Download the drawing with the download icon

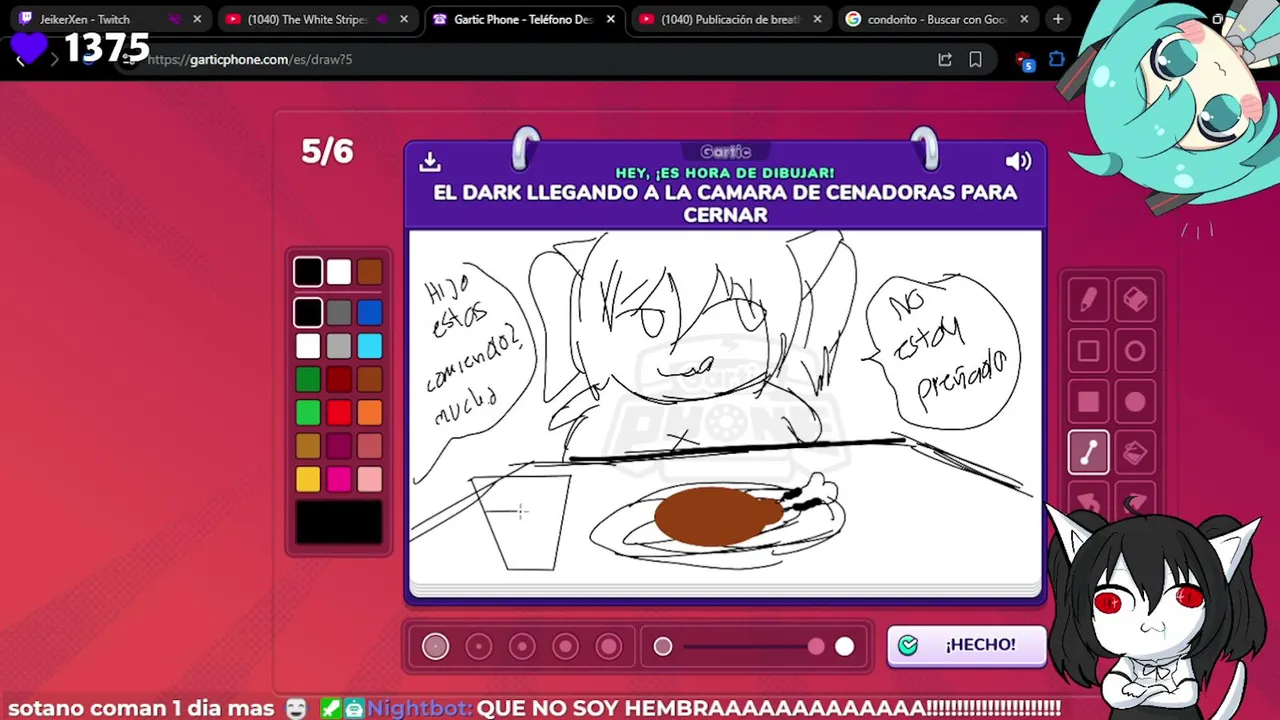[x=430, y=161]
